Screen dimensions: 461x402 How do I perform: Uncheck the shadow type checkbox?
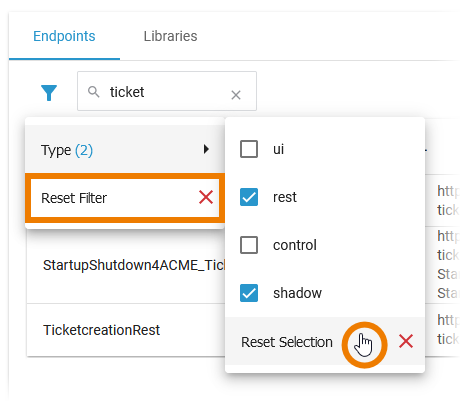tap(249, 293)
